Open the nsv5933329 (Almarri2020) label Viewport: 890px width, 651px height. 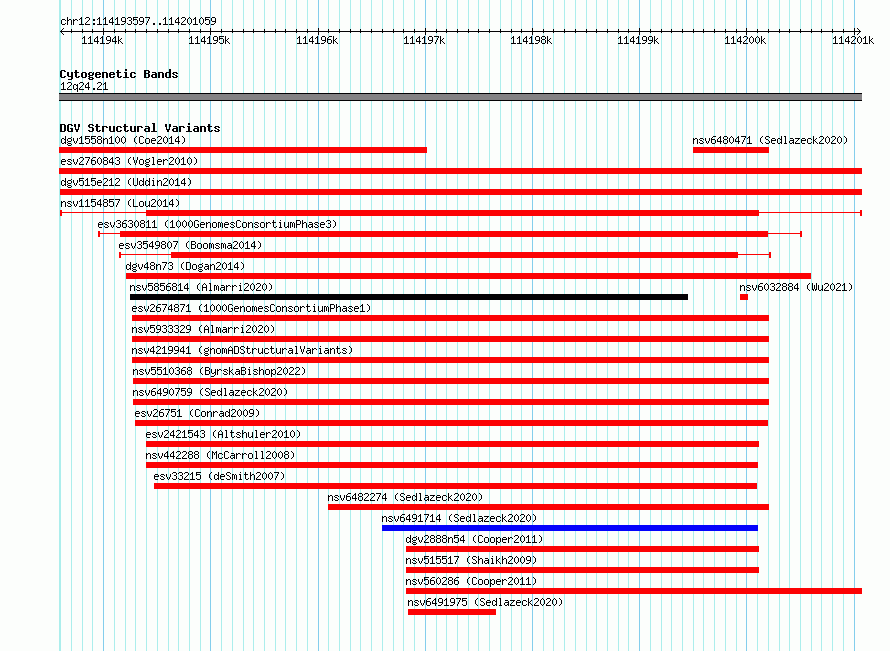click(203, 329)
